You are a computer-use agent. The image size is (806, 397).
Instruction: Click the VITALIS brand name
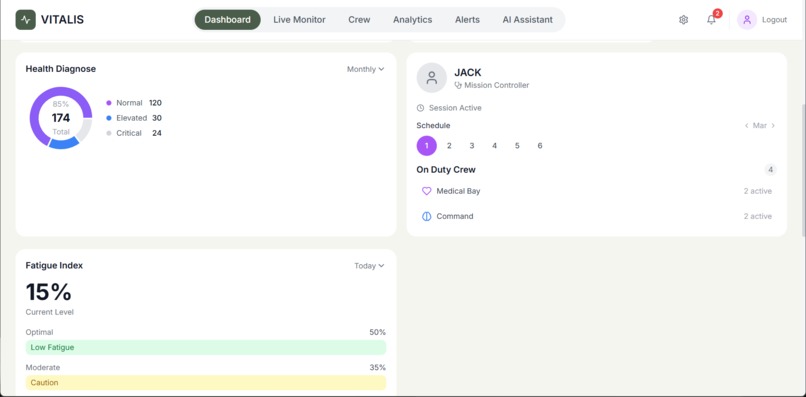(62, 20)
